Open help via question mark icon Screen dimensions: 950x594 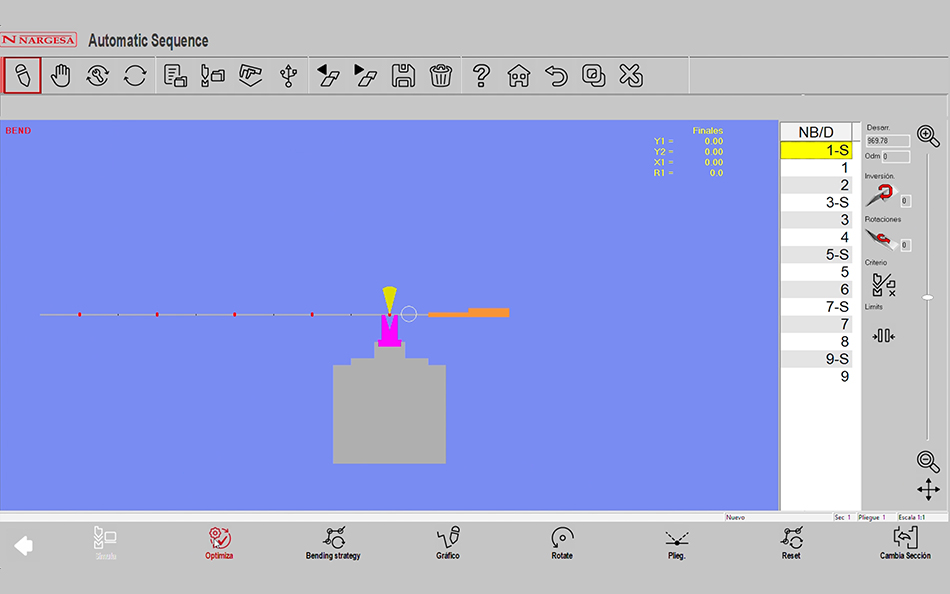pyautogui.click(x=481, y=76)
